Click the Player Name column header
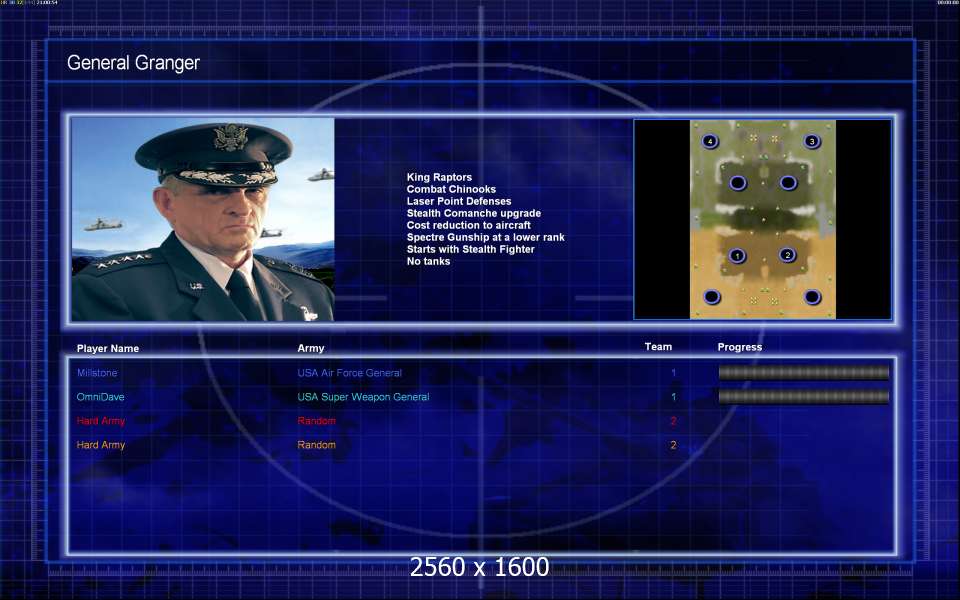The height and width of the screenshot is (600, 960). coord(108,348)
